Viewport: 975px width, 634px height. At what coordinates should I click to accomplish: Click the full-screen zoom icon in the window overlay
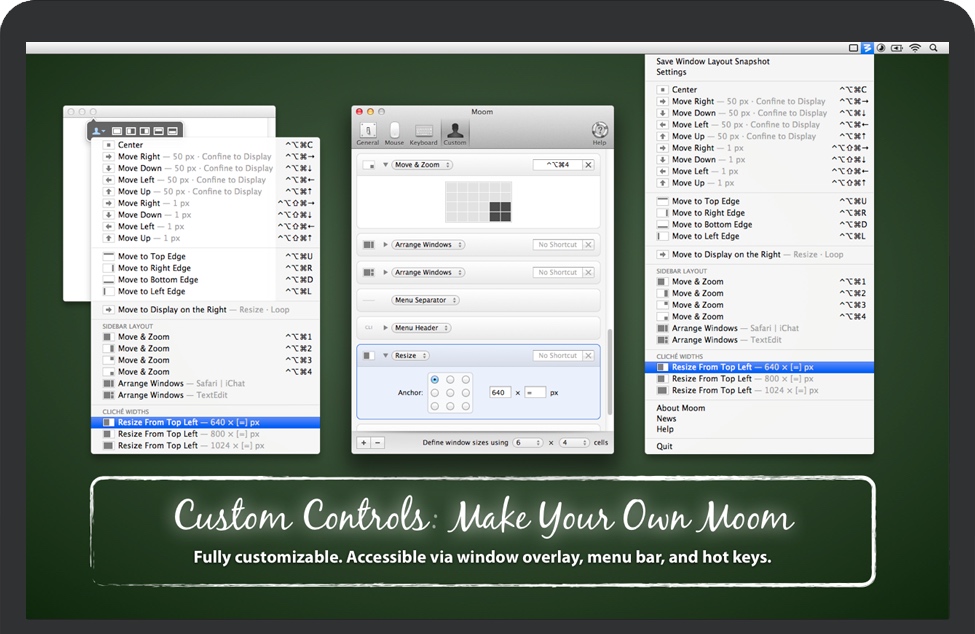pyautogui.click(x=117, y=131)
